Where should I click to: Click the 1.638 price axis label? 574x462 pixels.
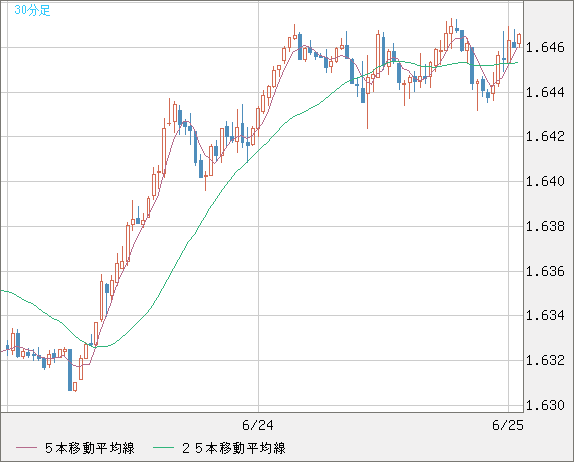545,226
